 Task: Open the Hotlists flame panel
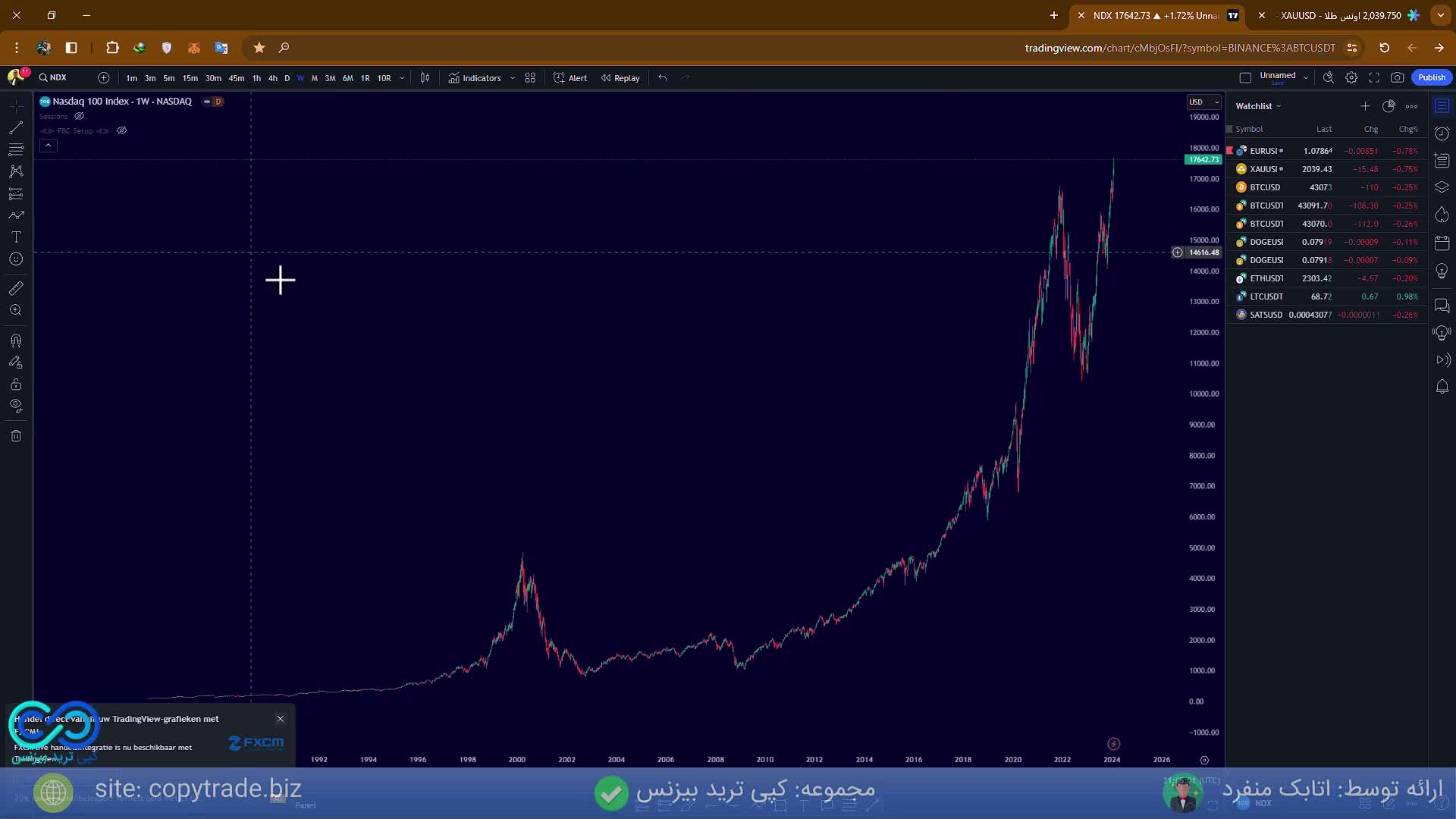(x=1442, y=215)
